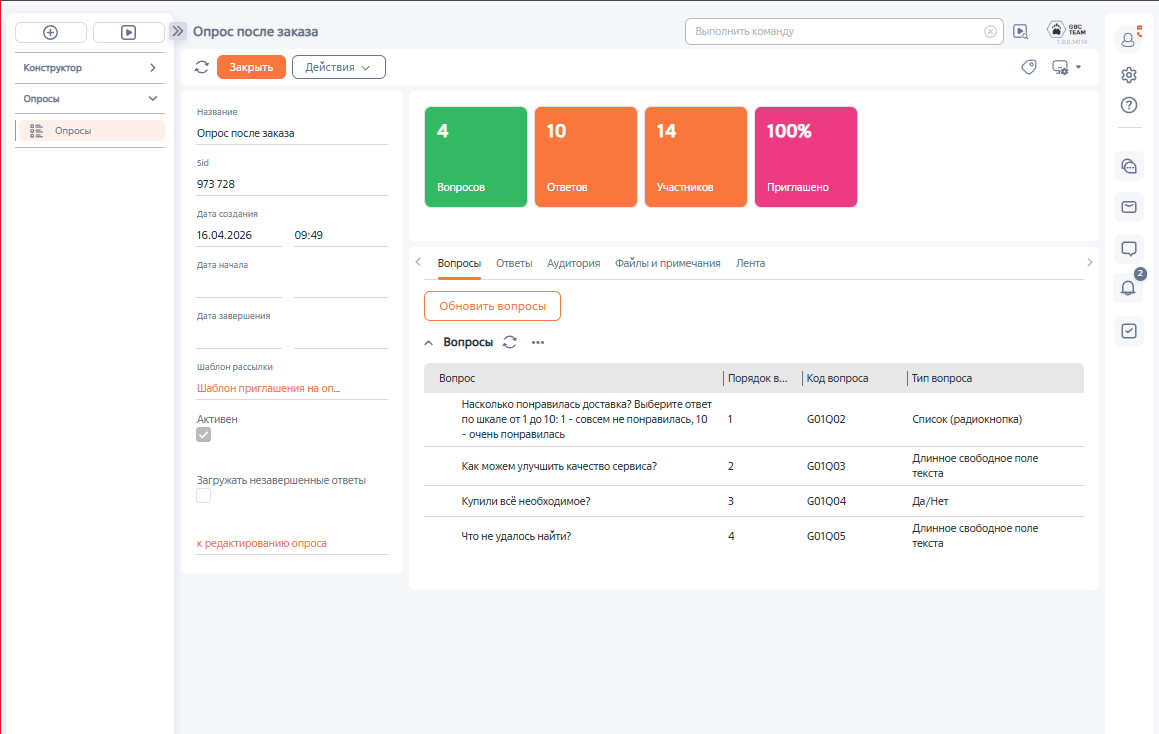Click the tag icon in toolbar

(1029, 67)
